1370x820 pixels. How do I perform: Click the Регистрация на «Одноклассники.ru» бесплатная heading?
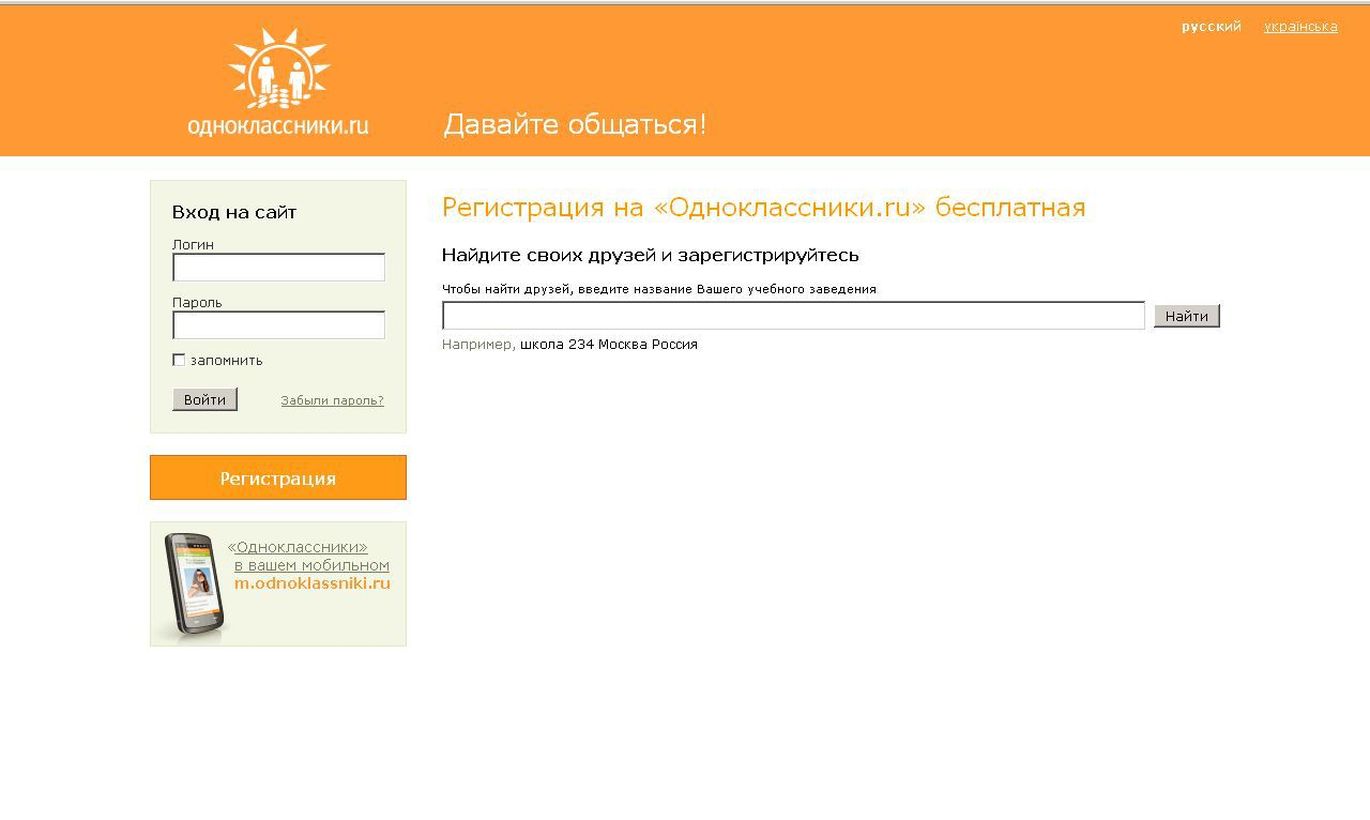click(764, 207)
